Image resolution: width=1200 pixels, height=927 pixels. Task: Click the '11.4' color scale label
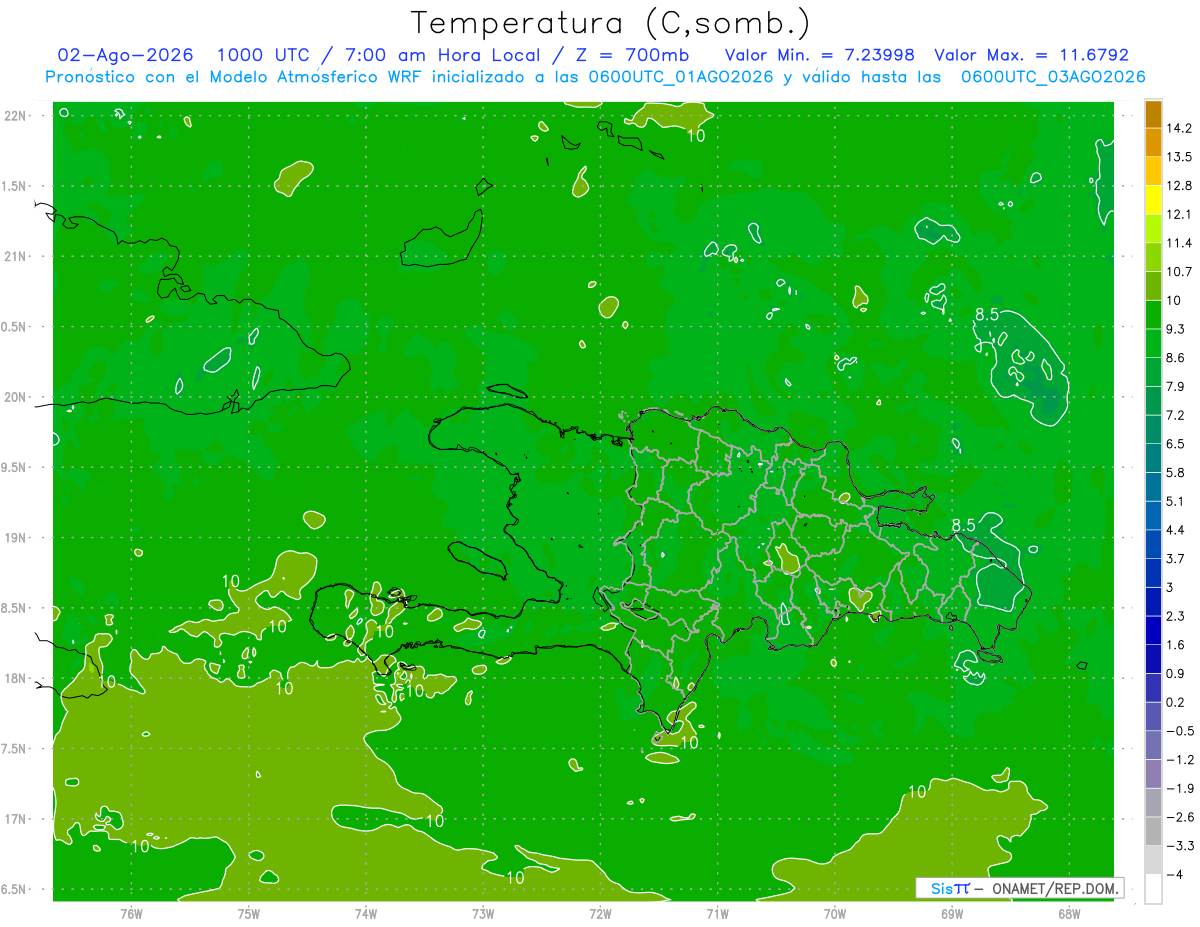click(1179, 243)
